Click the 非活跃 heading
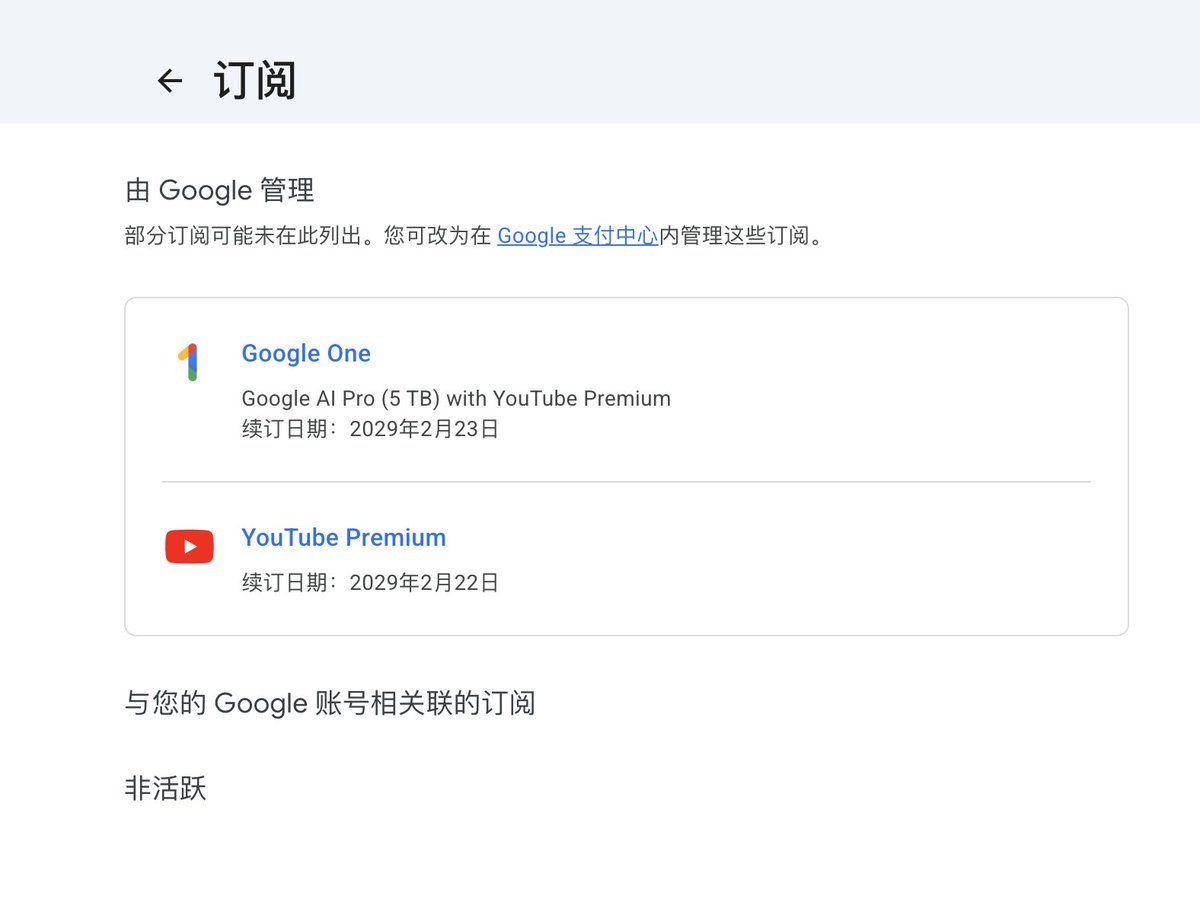The image size is (1200, 921). (x=165, y=789)
